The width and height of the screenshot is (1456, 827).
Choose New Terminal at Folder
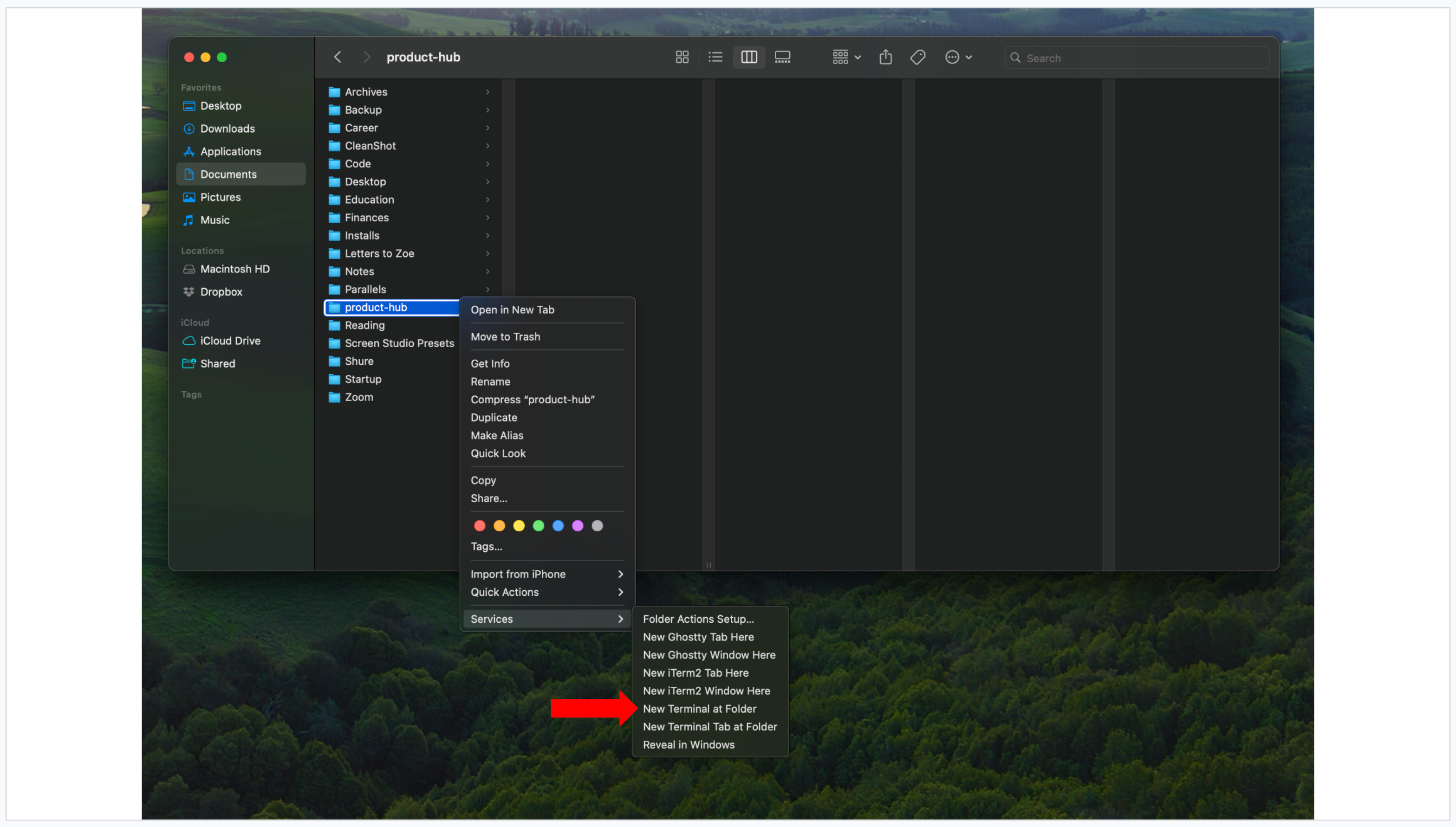click(x=699, y=709)
